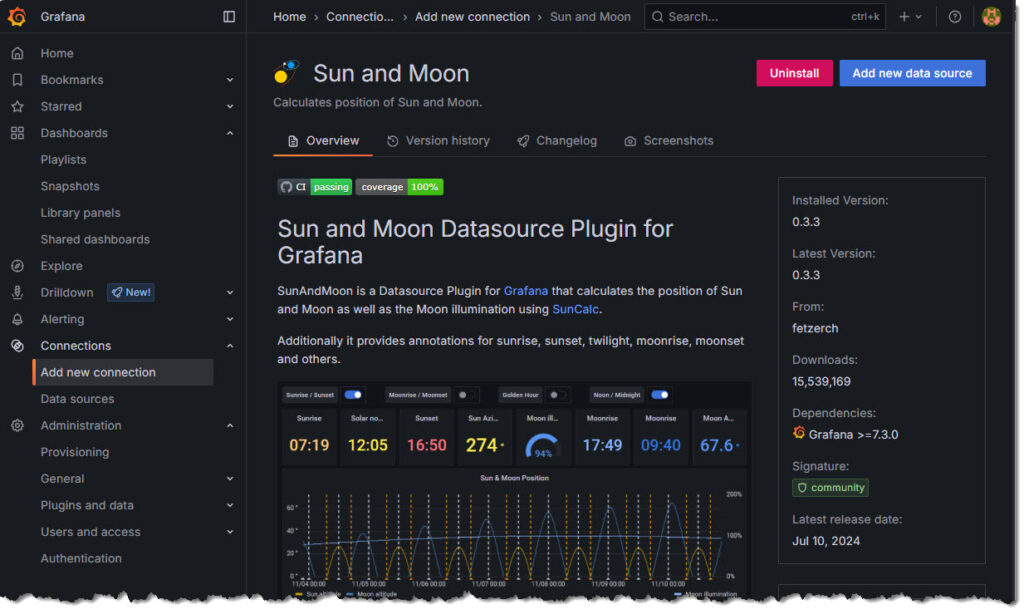
Task: Click the Home house icon in sidebar
Action: (x=18, y=53)
